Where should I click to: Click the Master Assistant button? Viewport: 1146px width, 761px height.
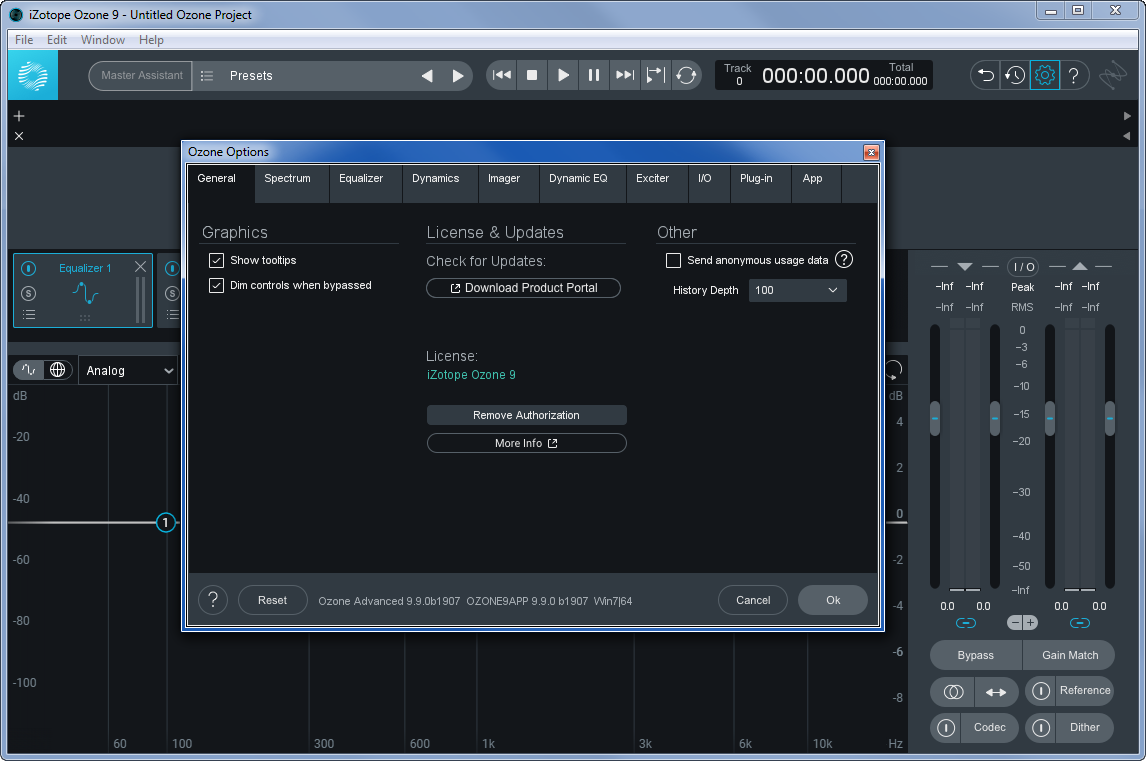(141, 75)
